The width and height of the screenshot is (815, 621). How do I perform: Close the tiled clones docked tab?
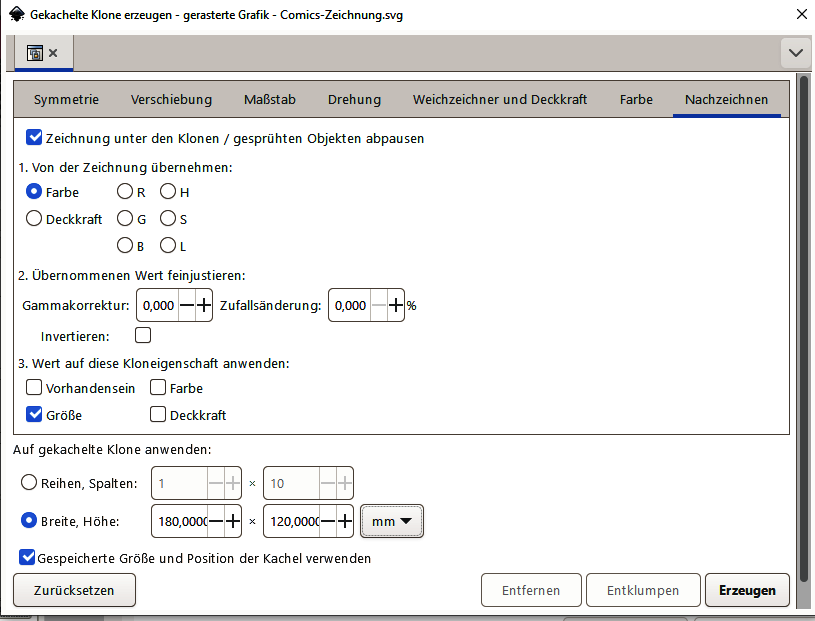(x=53, y=53)
